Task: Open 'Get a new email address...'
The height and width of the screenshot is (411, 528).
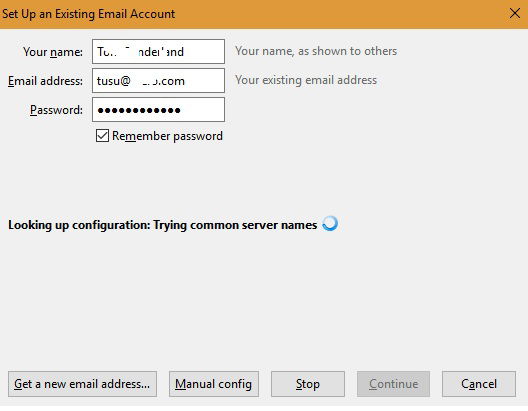Action: pyautogui.click(x=82, y=384)
